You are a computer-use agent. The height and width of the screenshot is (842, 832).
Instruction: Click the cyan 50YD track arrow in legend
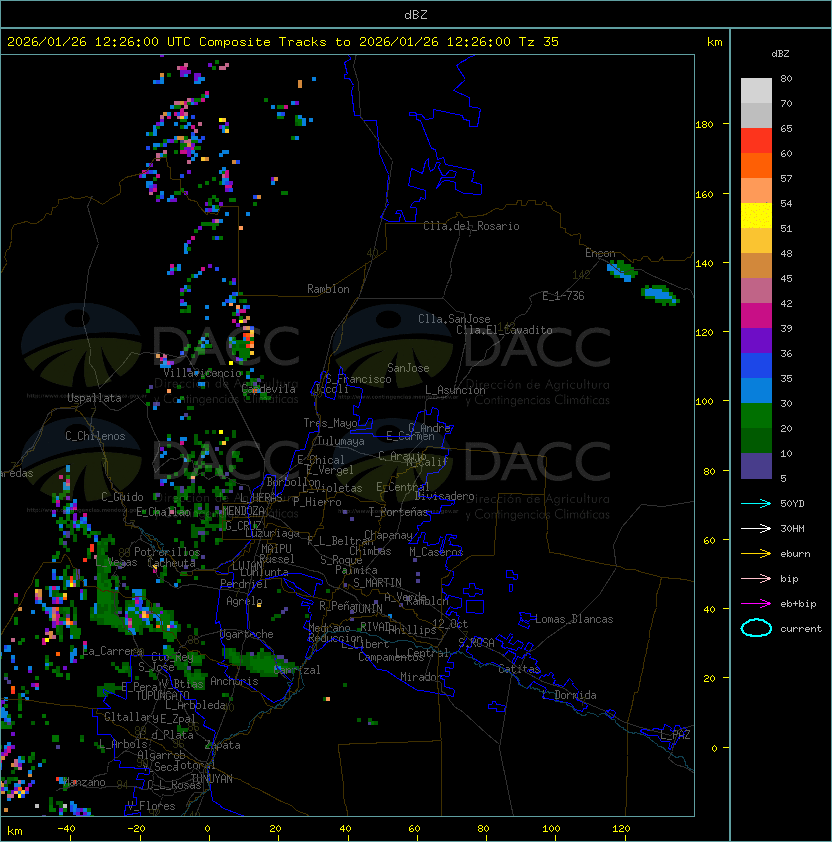756,503
